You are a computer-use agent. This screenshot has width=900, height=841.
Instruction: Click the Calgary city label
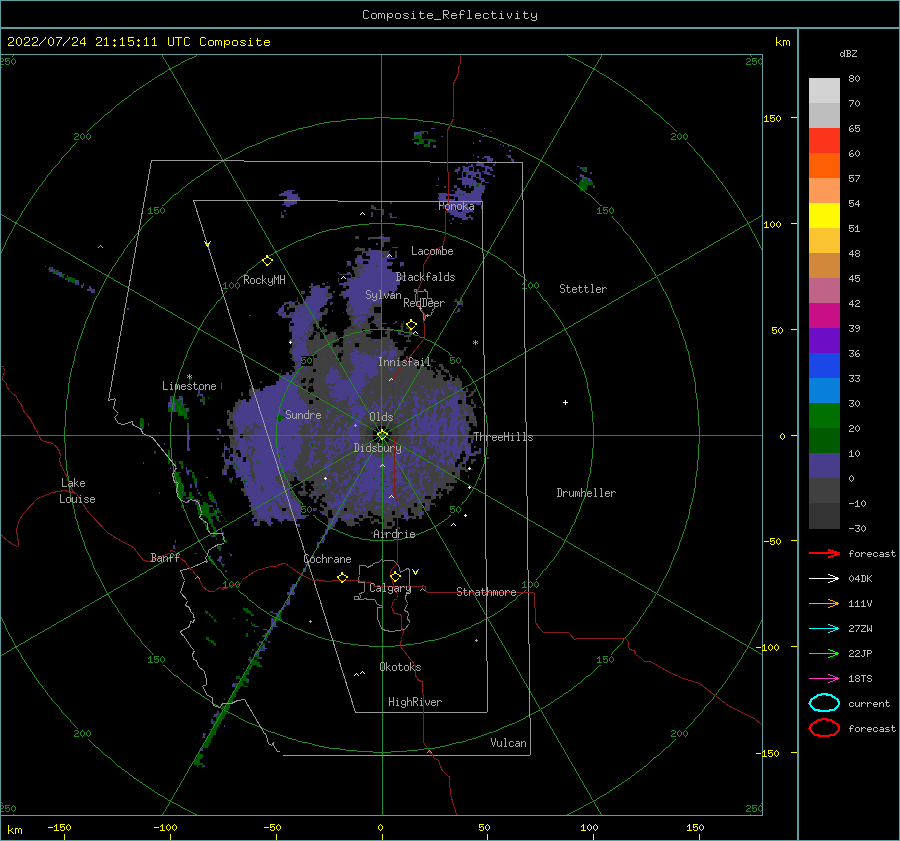point(390,588)
